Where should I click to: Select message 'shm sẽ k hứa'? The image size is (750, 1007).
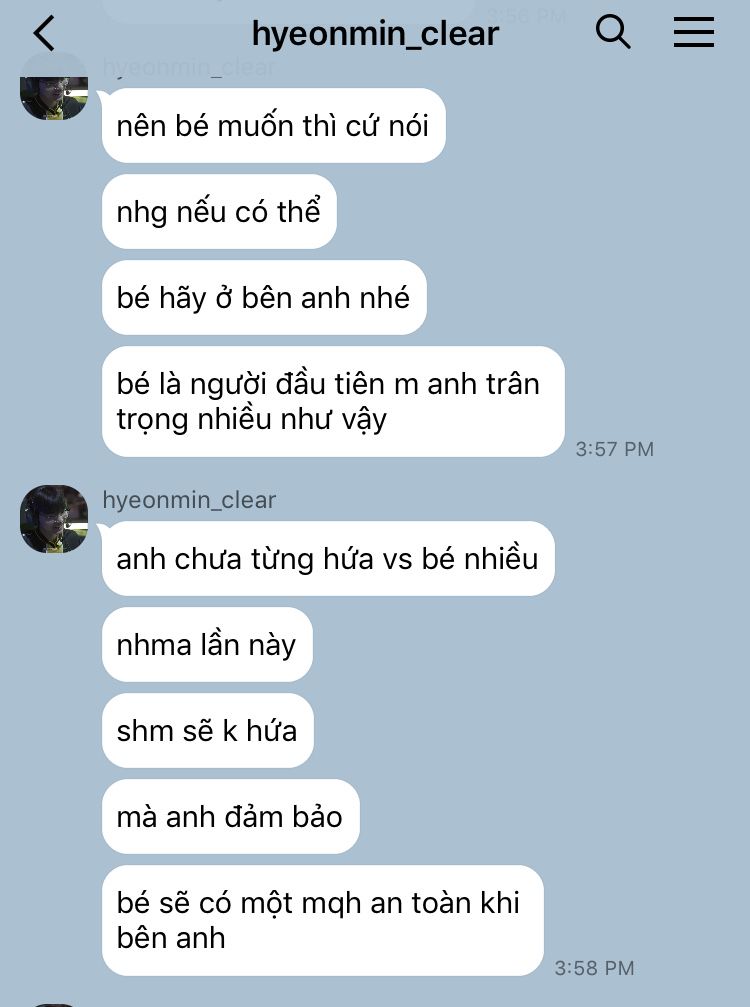(x=208, y=731)
